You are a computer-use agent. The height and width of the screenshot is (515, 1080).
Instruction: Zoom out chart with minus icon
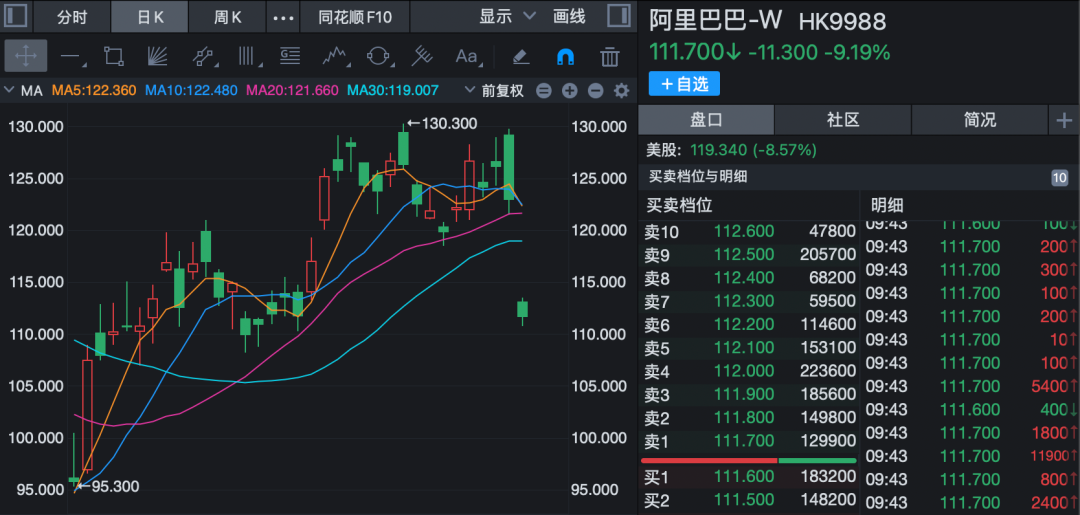pos(596,91)
